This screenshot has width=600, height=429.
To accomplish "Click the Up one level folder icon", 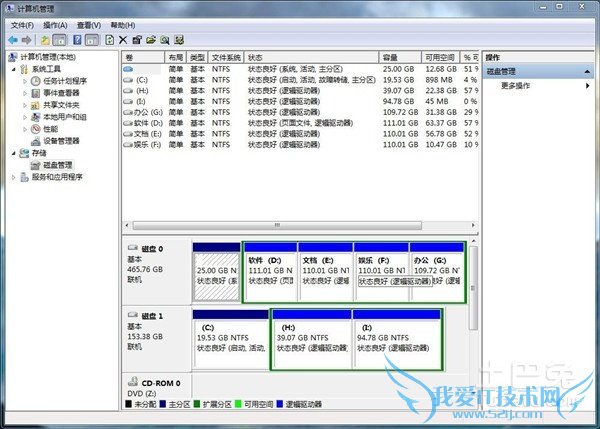I will [45, 40].
